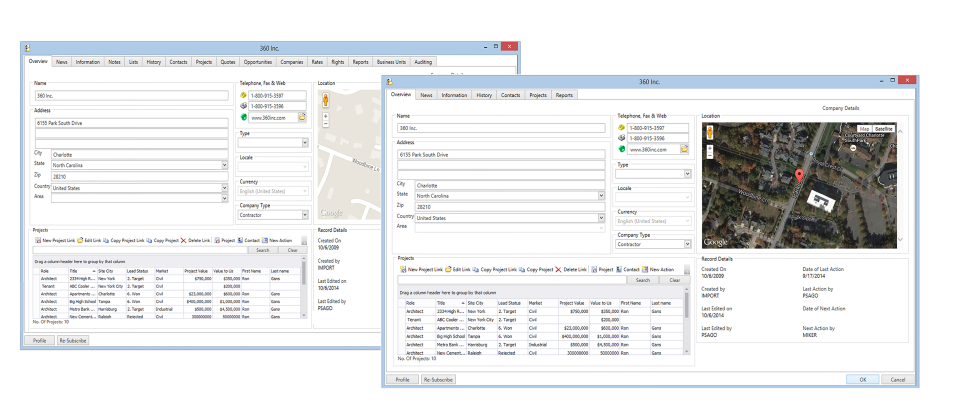Click red location pin on satellite map

(x=798, y=176)
